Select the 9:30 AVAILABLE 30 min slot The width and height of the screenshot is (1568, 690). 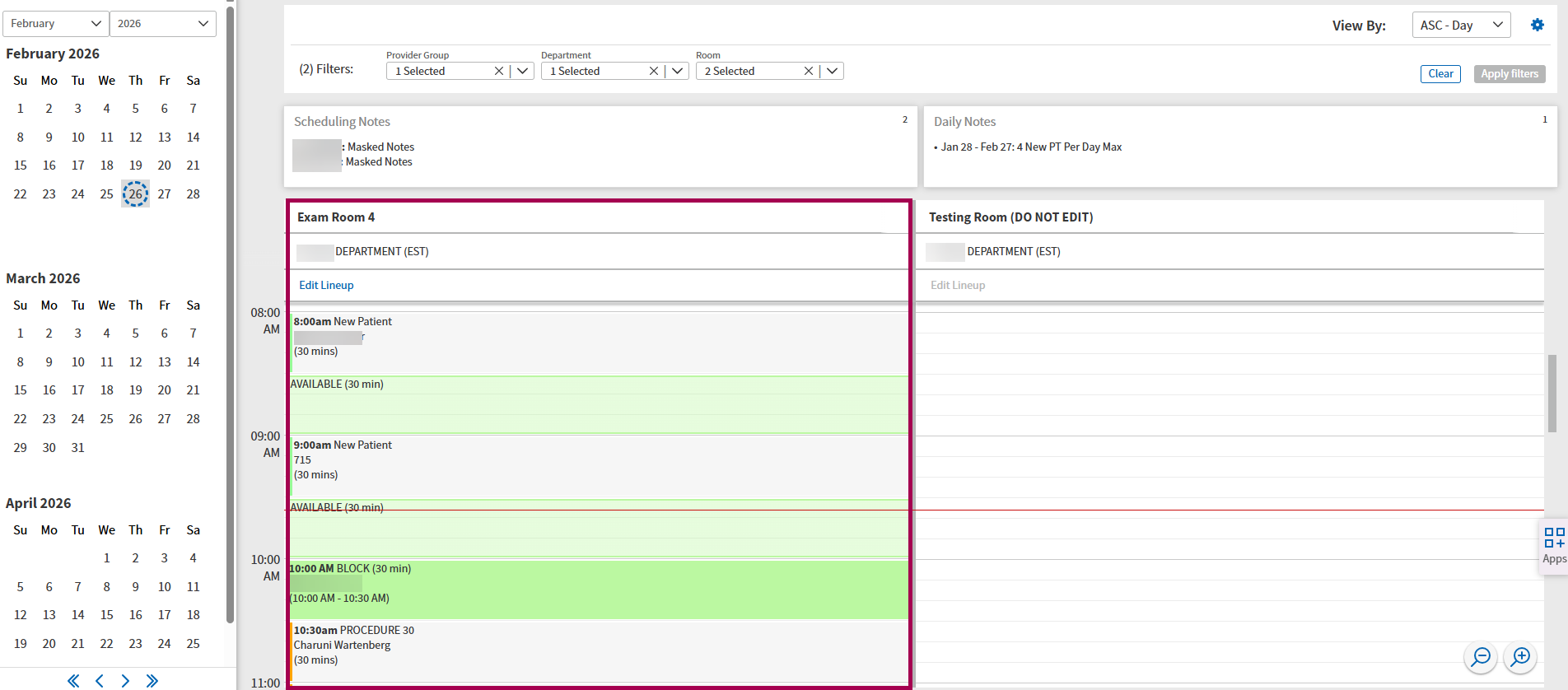click(x=599, y=528)
